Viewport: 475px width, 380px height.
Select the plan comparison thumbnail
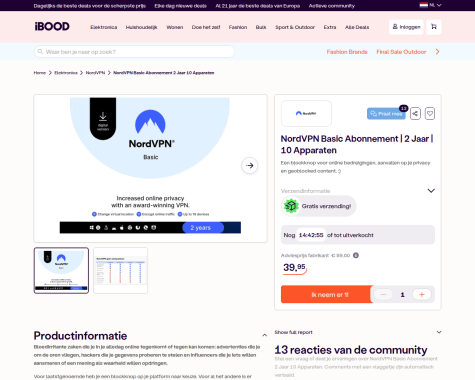(x=121, y=270)
